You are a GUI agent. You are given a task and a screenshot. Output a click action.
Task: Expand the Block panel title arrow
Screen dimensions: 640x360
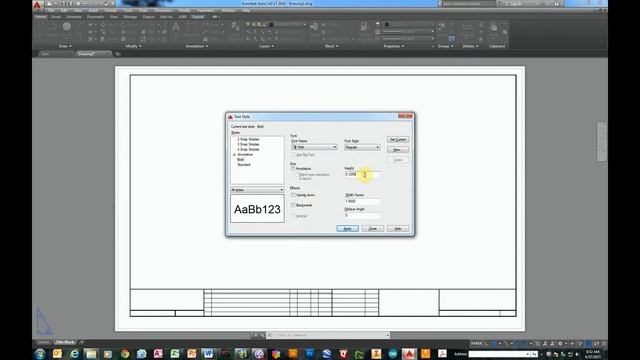click(x=337, y=47)
